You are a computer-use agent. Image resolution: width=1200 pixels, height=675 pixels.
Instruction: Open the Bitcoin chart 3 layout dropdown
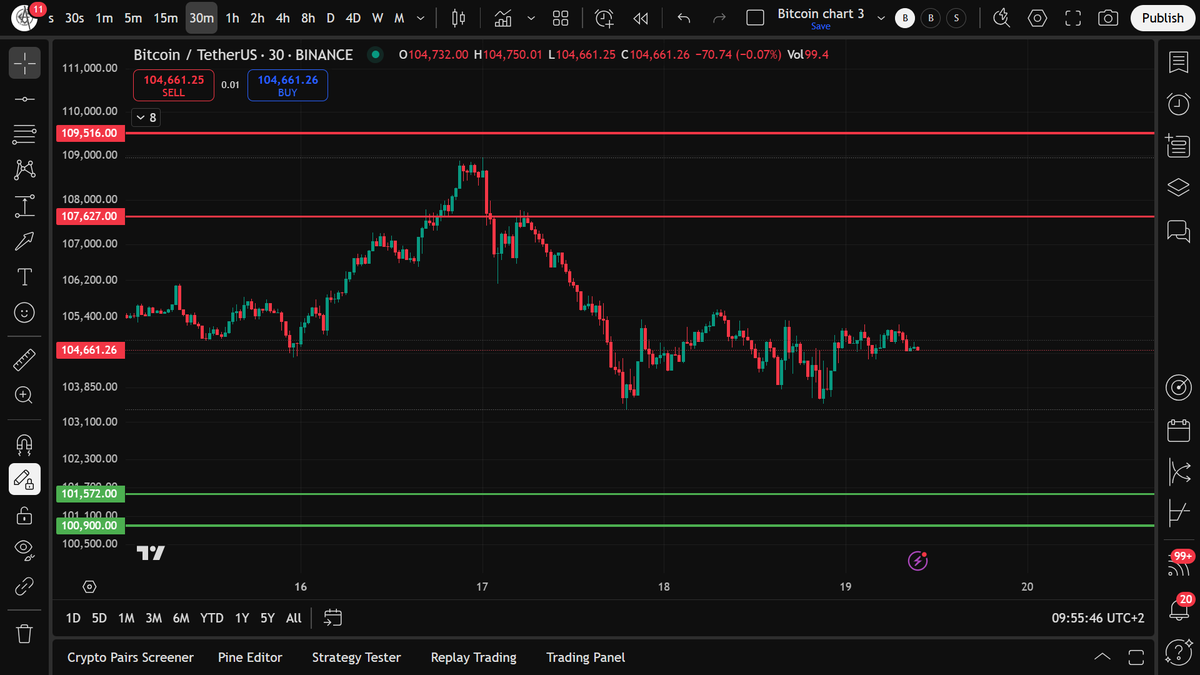click(880, 18)
